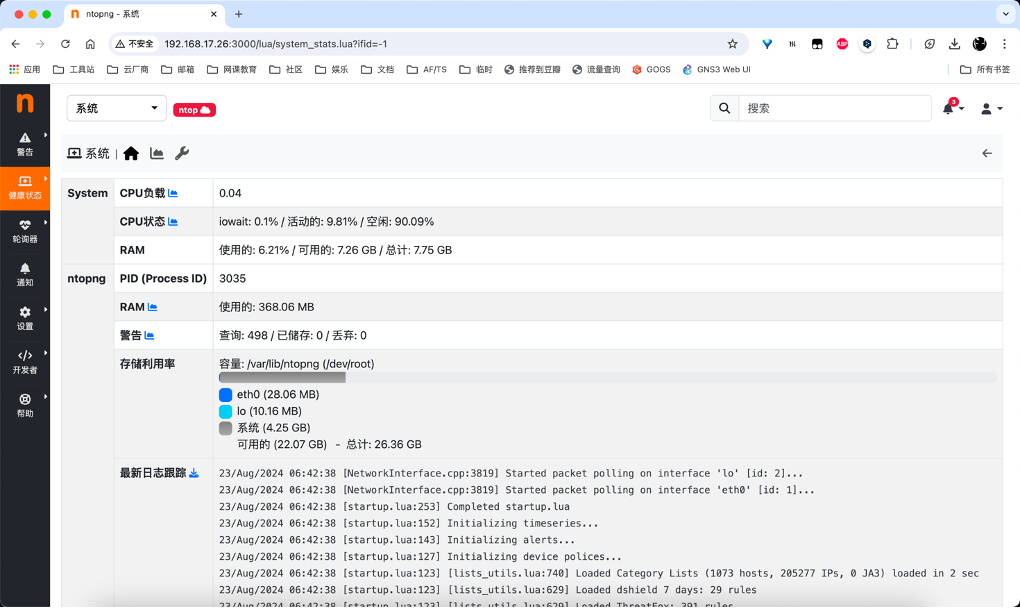Click the ntopng logo in the sidebar
Image resolution: width=1020 pixels, height=608 pixels.
pyautogui.click(x=25, y=103)
